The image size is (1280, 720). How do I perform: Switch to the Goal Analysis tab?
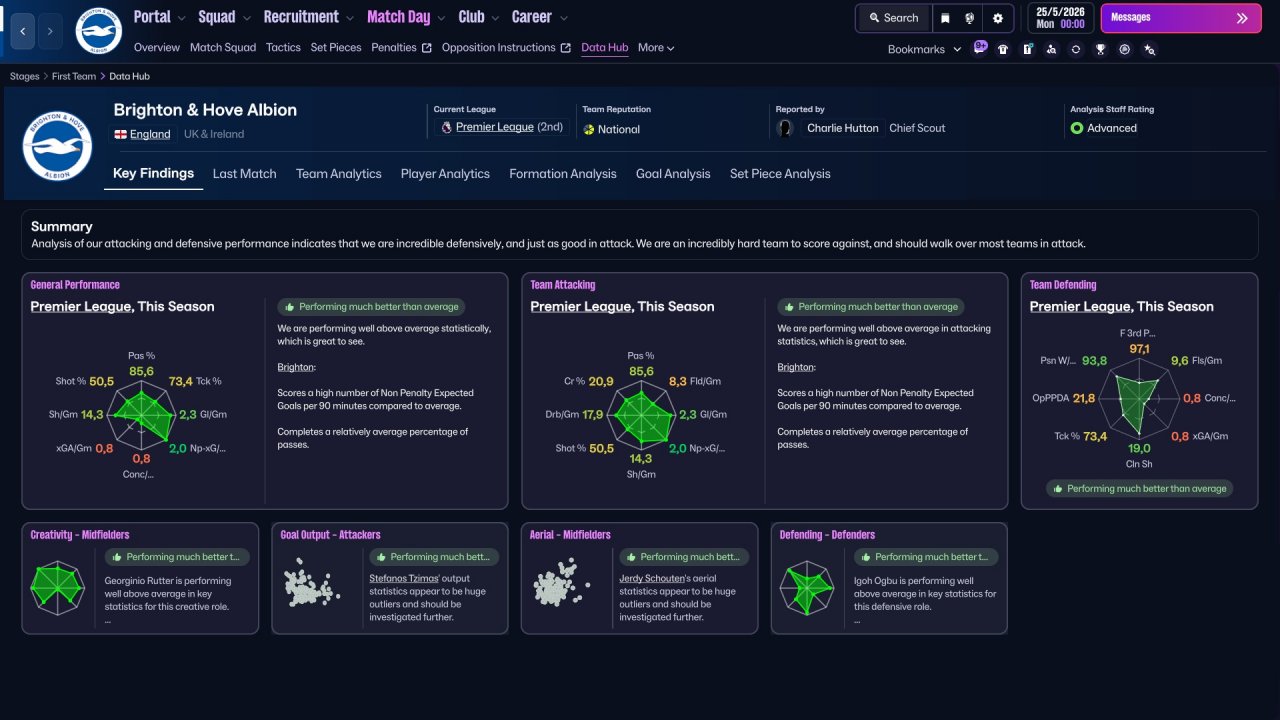673,174
